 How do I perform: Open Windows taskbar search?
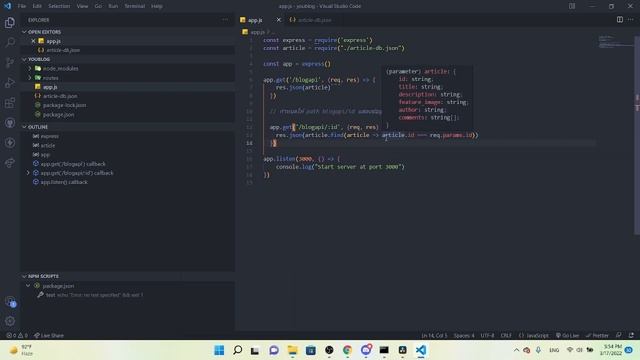pyautogui.click(x=238, y=350)
